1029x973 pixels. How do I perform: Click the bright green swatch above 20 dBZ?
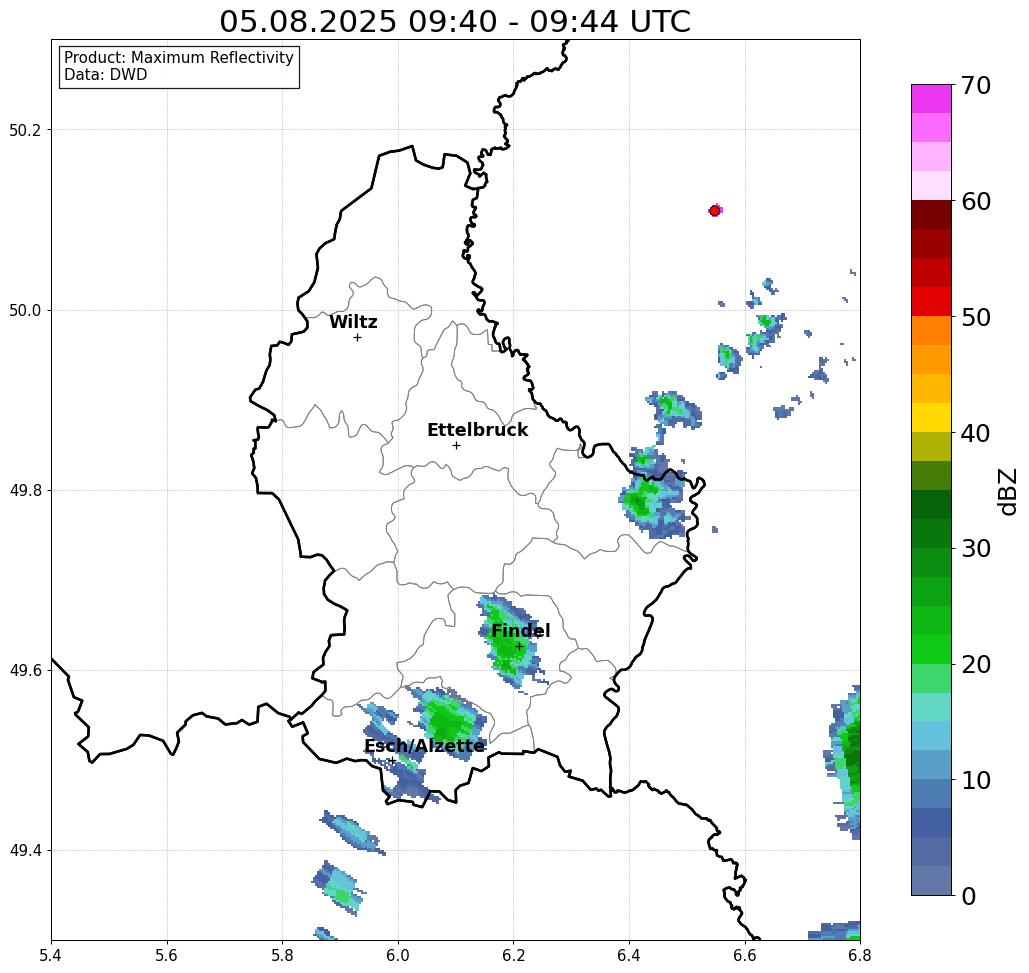coord(931,649)
